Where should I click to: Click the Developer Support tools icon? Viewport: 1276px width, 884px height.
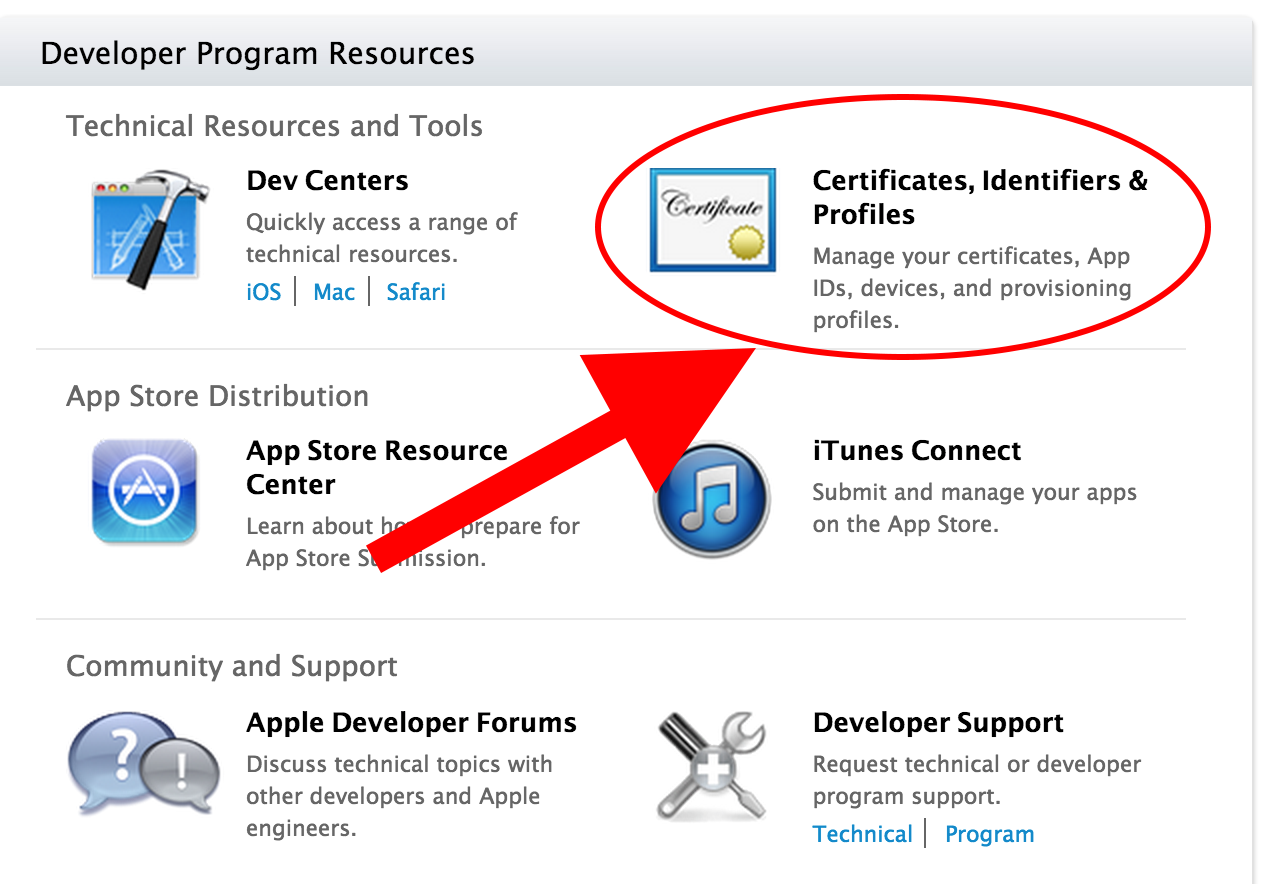tap(712, 765)
